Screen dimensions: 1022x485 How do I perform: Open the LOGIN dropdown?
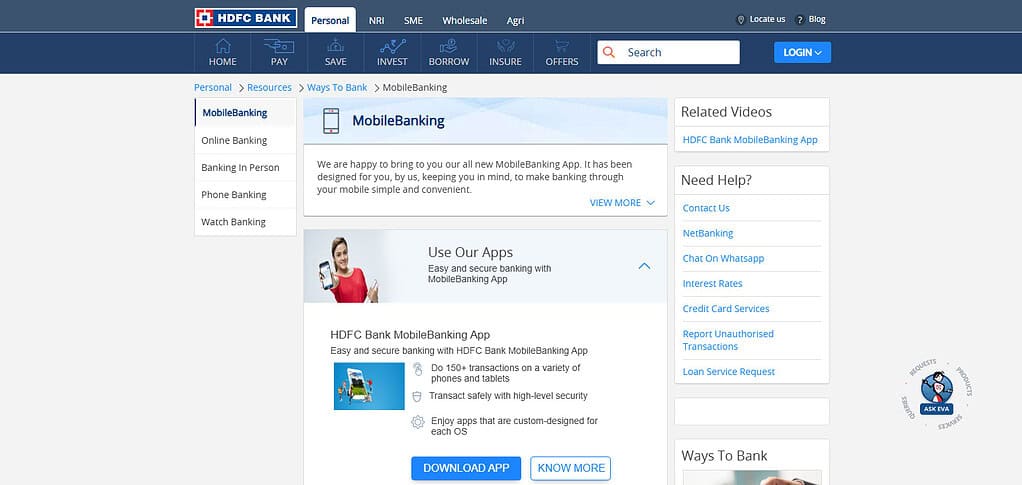click(x=802, y=52)
